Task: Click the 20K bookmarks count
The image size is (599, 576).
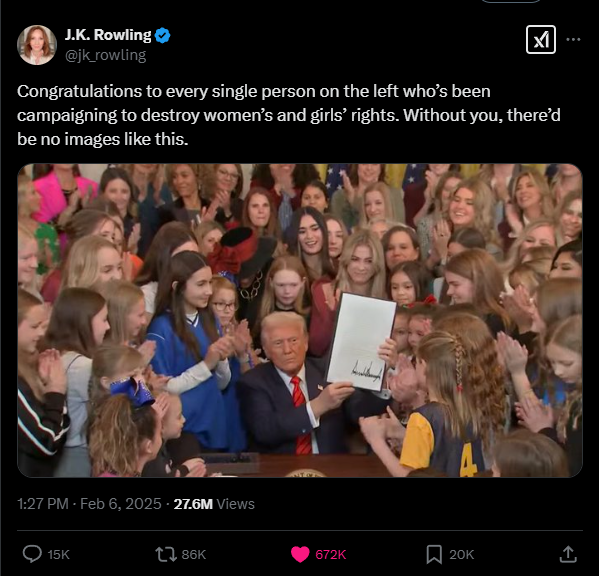Action: [461, 555]
